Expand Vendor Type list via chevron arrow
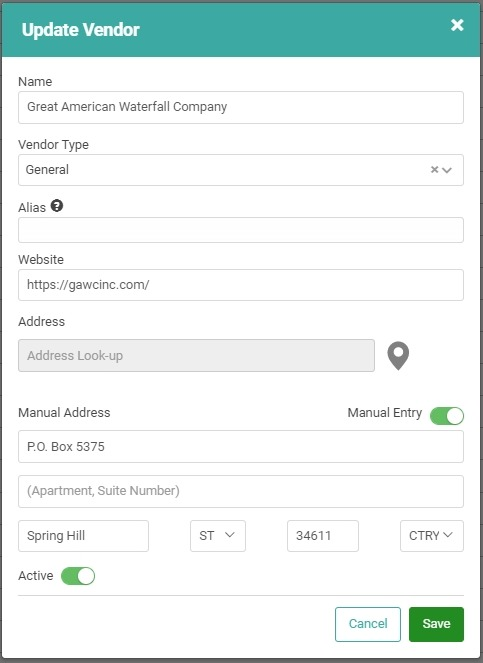 [x=447, y=170]
